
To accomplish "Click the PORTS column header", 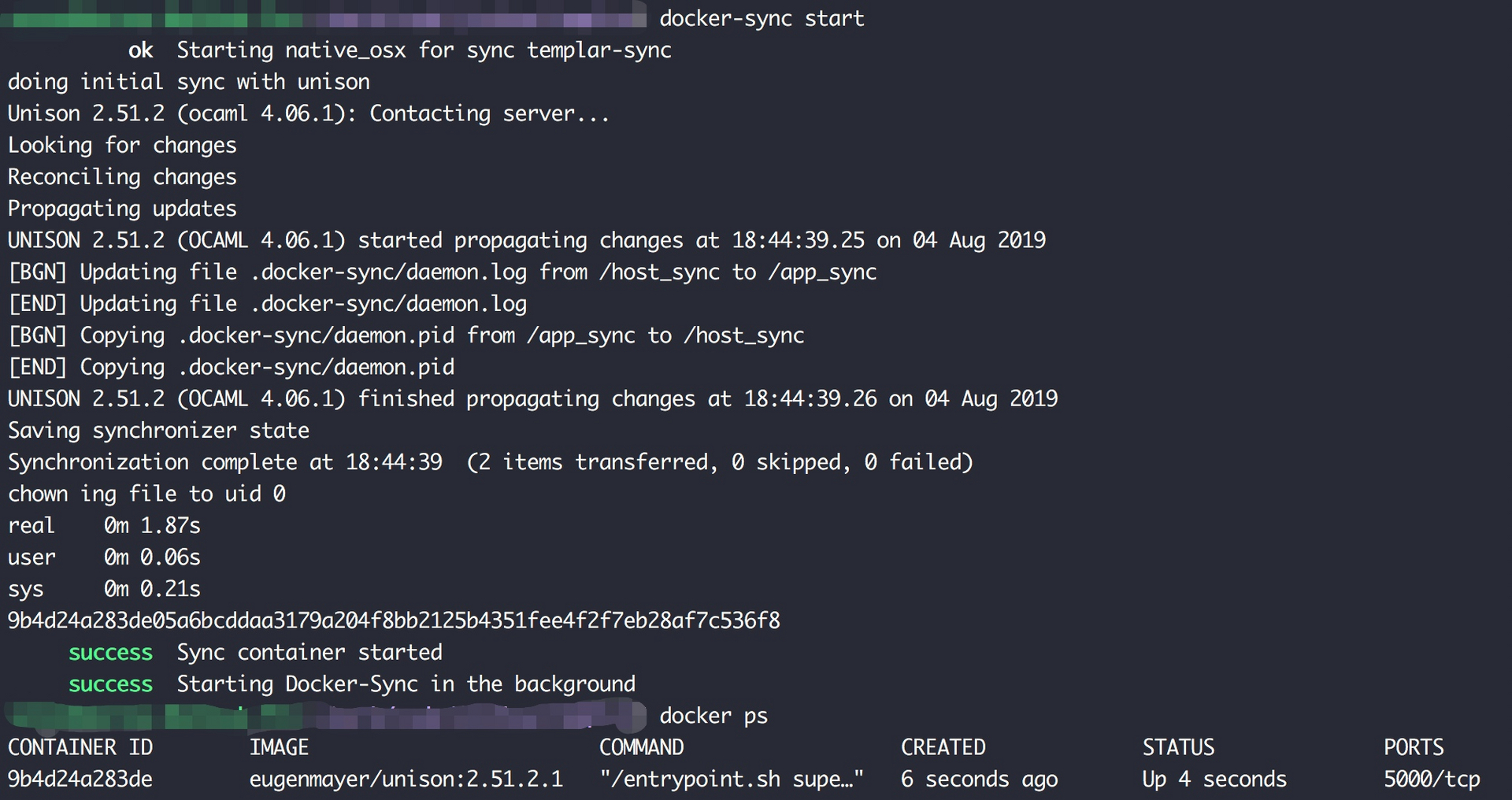I will [1414, 747].
